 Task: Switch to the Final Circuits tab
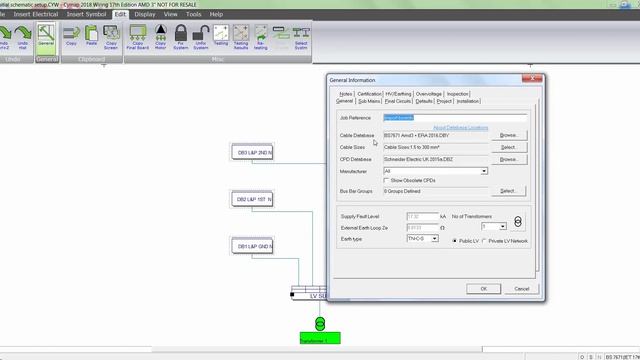(398, 101)
